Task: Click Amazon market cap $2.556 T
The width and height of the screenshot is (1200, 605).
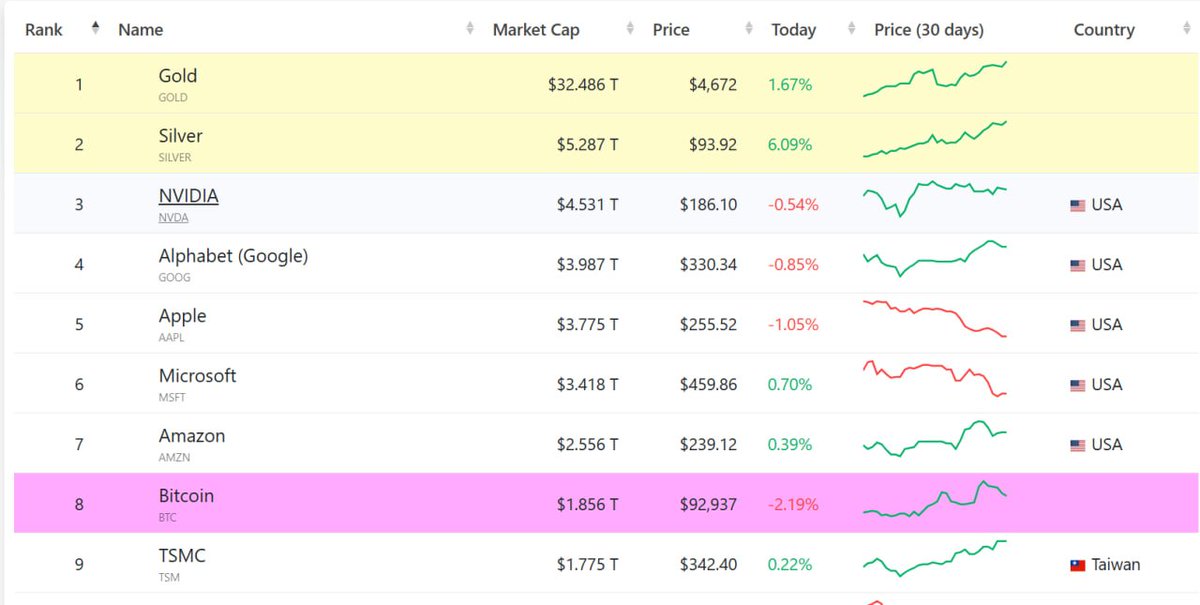Action: point(588,445)
